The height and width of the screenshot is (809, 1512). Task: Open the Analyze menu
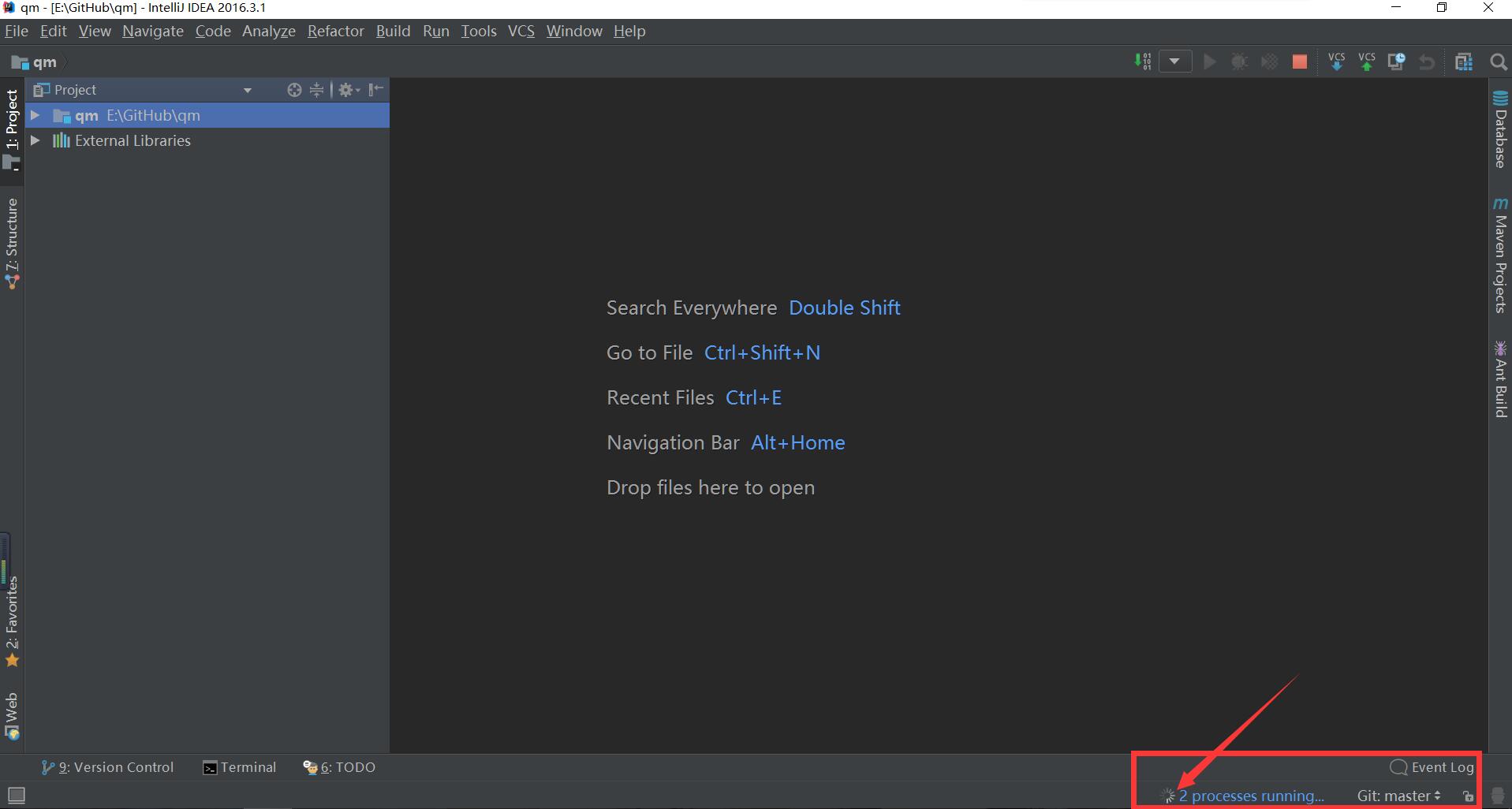click(269, 31)
